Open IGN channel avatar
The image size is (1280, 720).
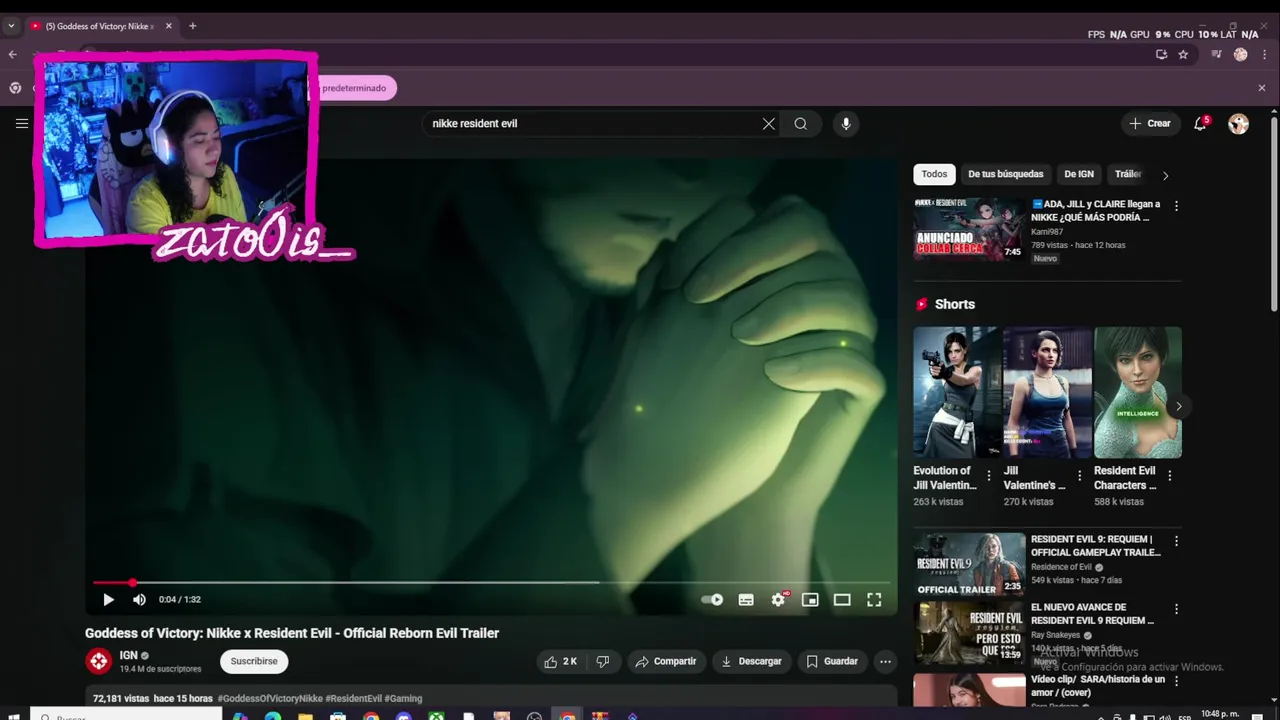[98, 661]
